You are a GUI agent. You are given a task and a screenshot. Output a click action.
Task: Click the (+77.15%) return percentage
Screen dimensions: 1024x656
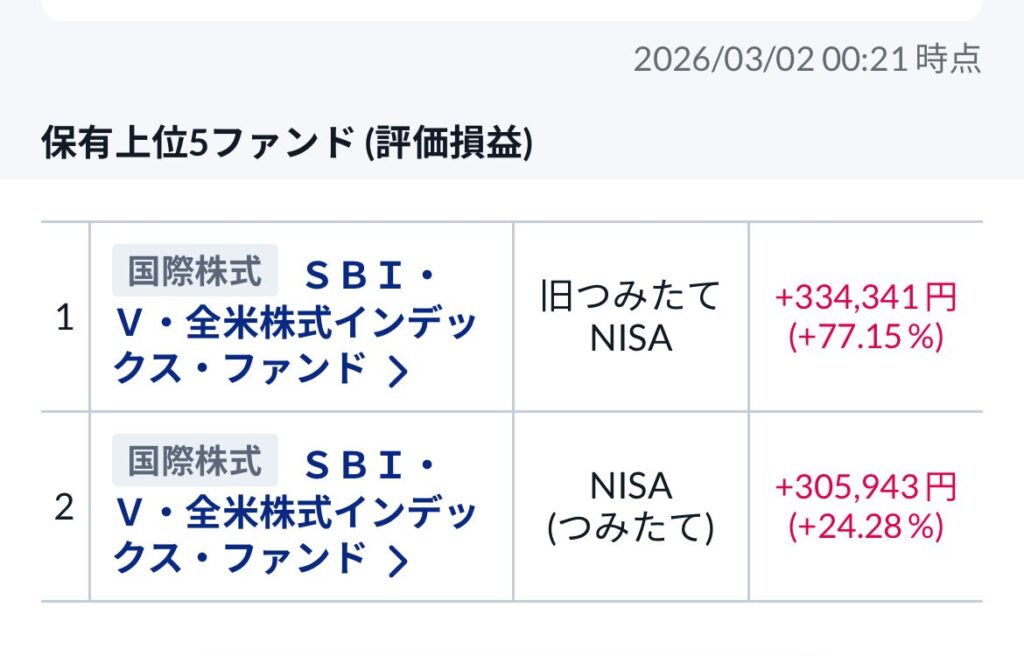(x=866, y=337)
